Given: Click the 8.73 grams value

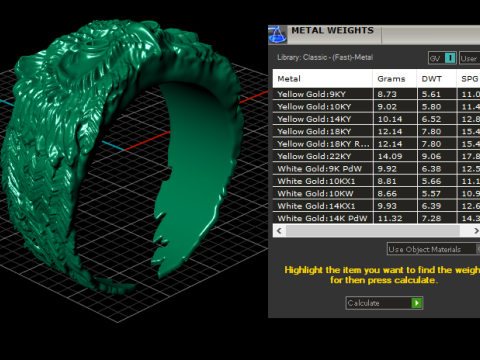Looking at the screenshot, I should (x=387, y=94).
